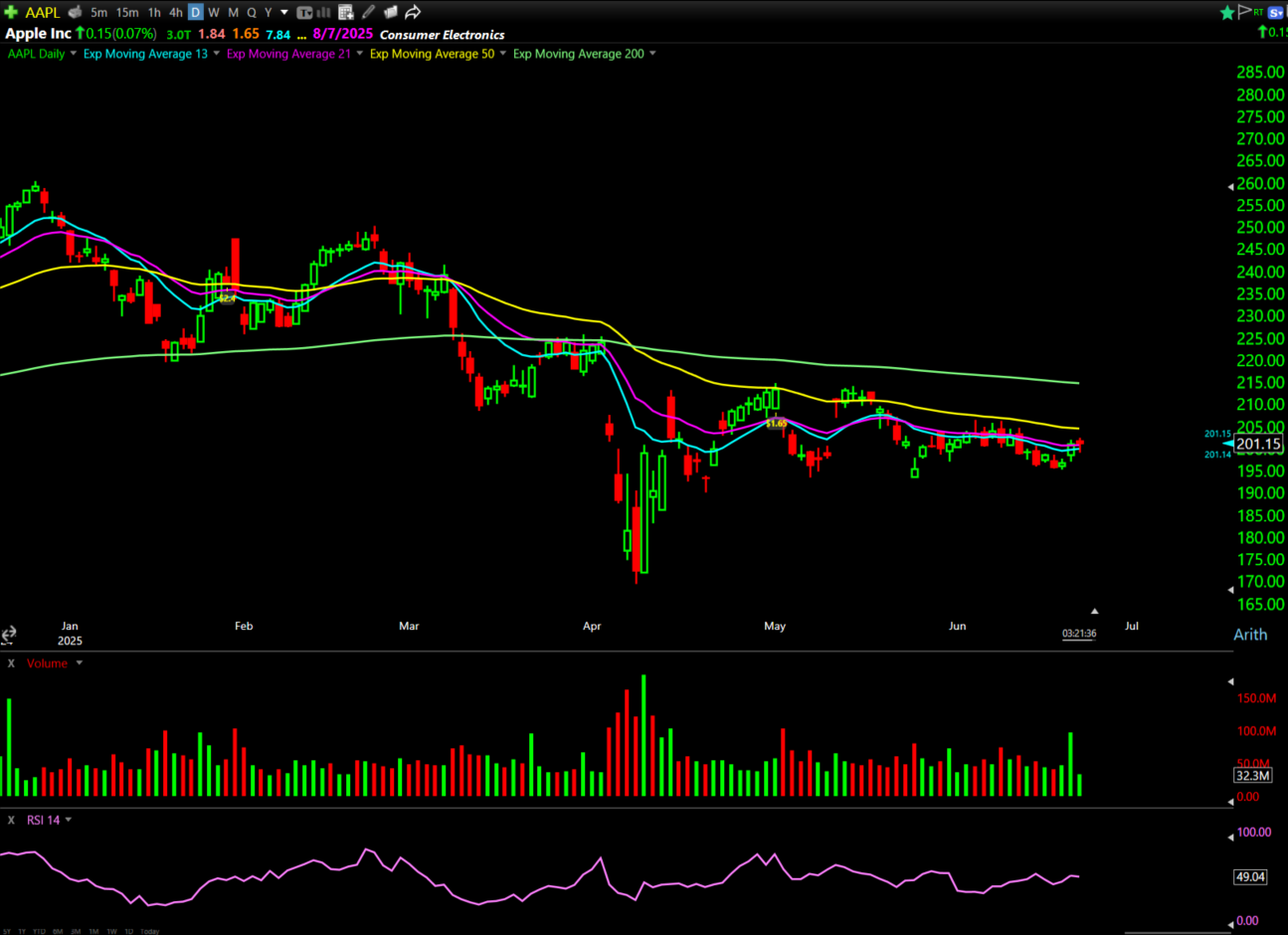Click the cyan 7.84 value

tap(278, 35)
